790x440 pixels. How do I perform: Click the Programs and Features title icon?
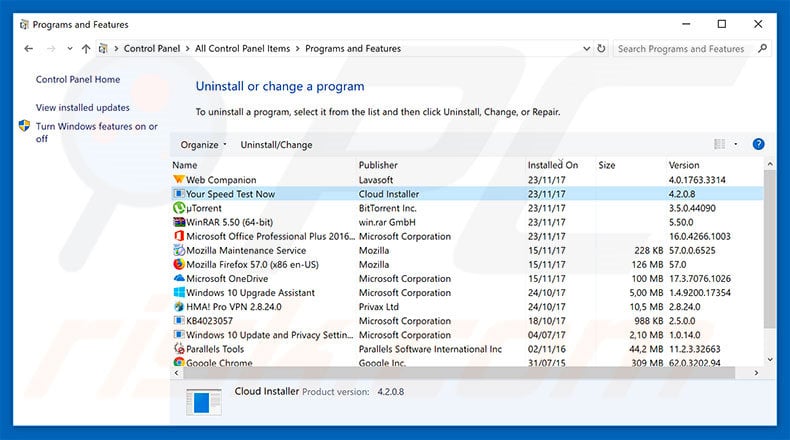(24, 24)
